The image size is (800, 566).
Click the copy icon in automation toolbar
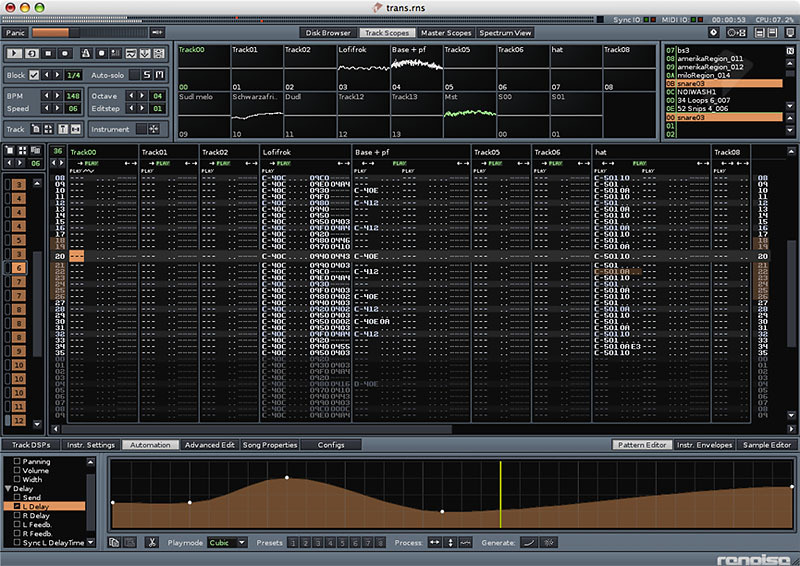coord(116,542)
